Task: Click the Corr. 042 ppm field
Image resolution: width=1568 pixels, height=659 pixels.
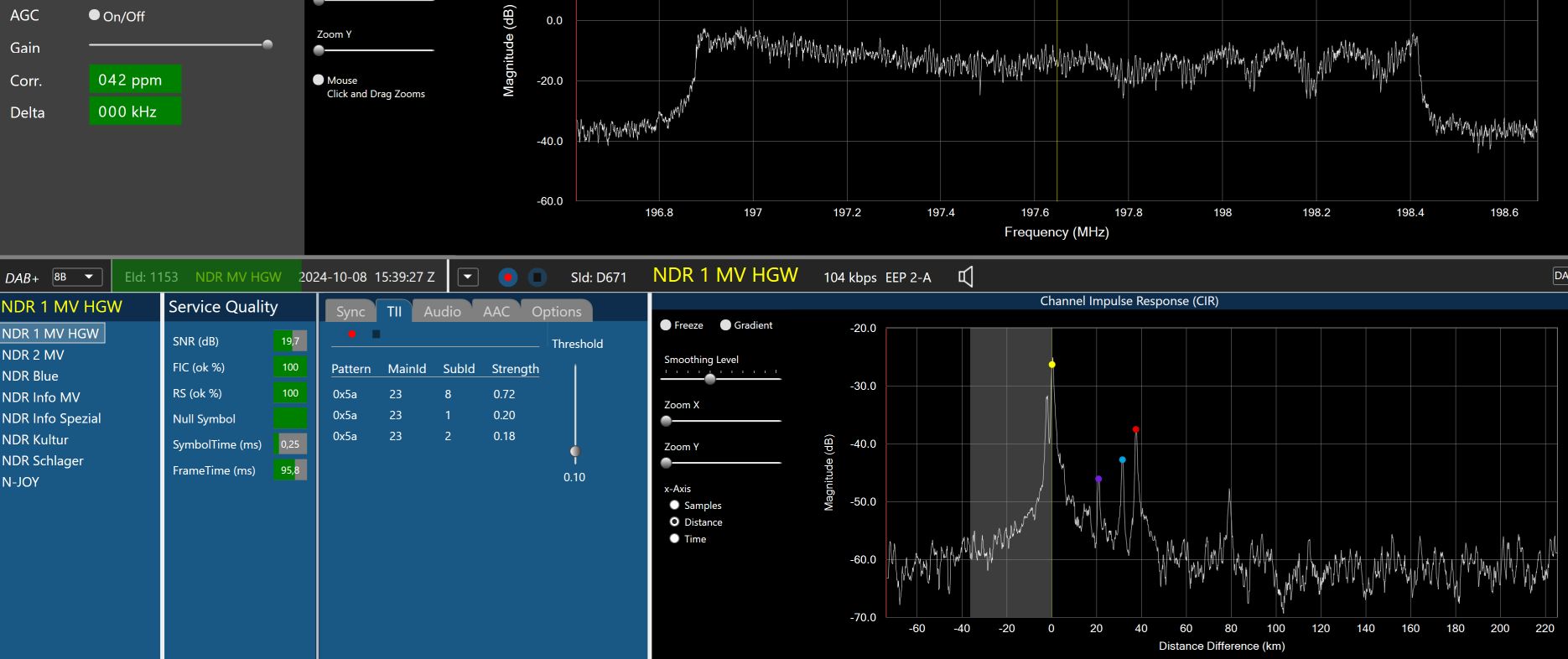Action: click(134, 80)
